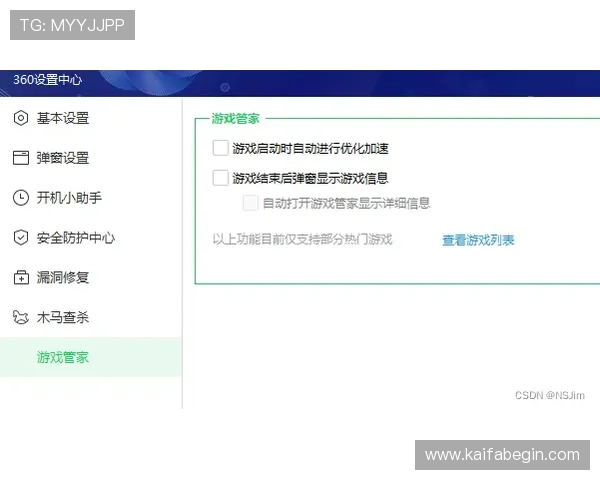Image resolution: width=600 pixels, height=480 pixels.
Task: Click the 基本设置 hexagon gear icon
Action: (21, 118)
